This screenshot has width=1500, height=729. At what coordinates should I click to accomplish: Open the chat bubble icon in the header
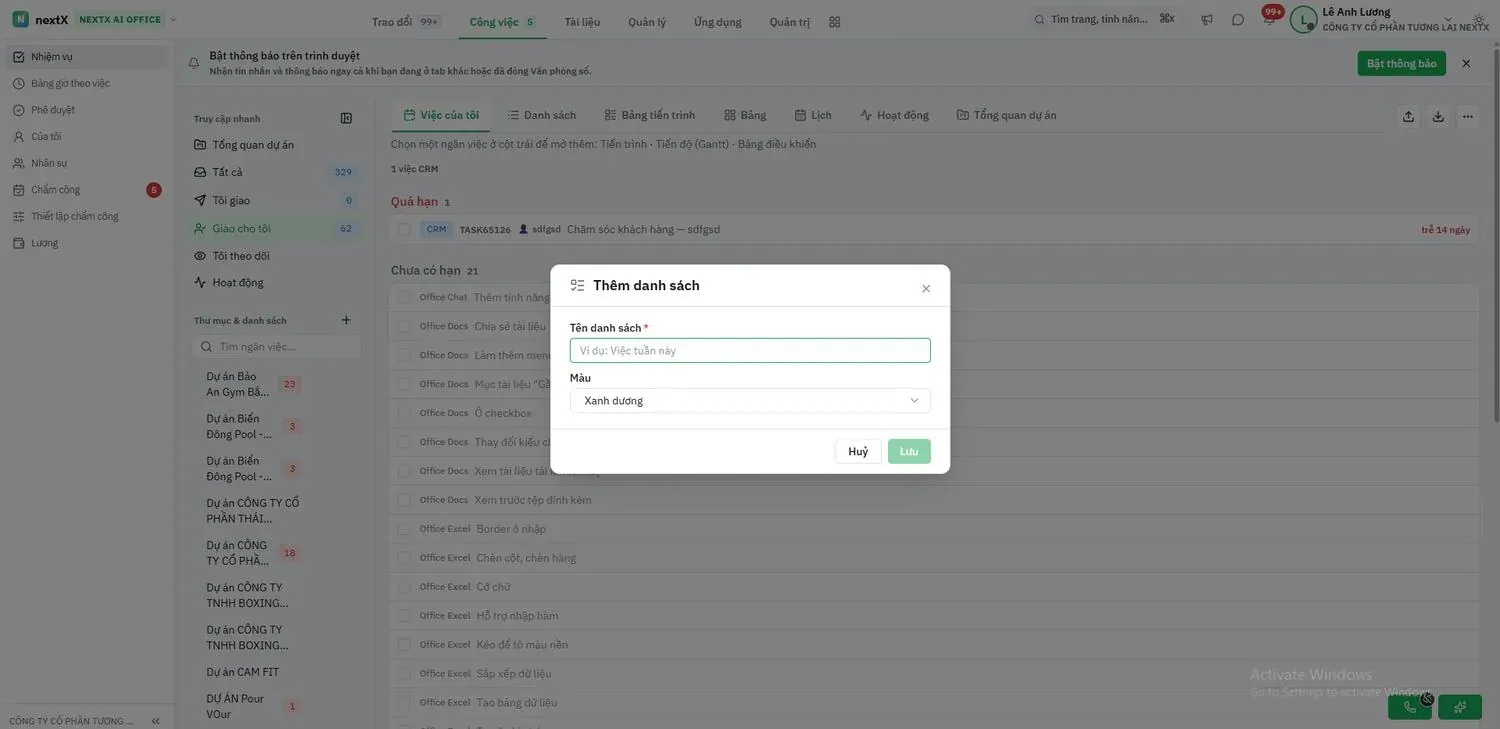[1238, 20]
